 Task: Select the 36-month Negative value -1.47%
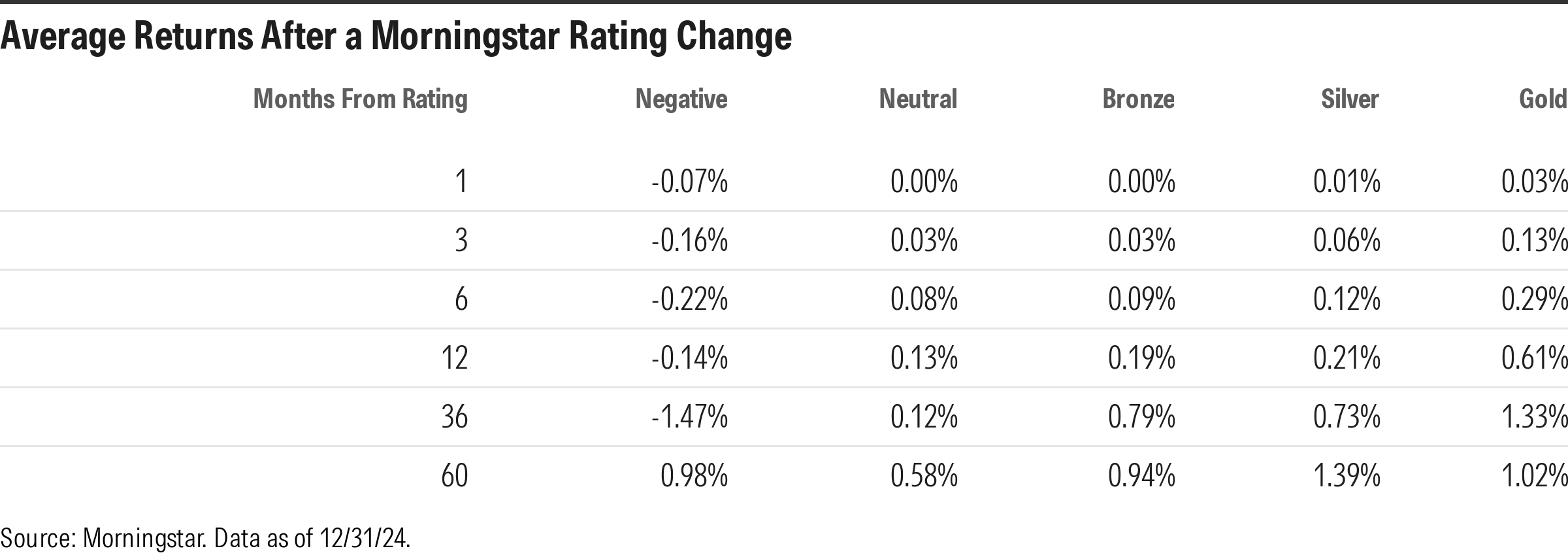[689, 417]
